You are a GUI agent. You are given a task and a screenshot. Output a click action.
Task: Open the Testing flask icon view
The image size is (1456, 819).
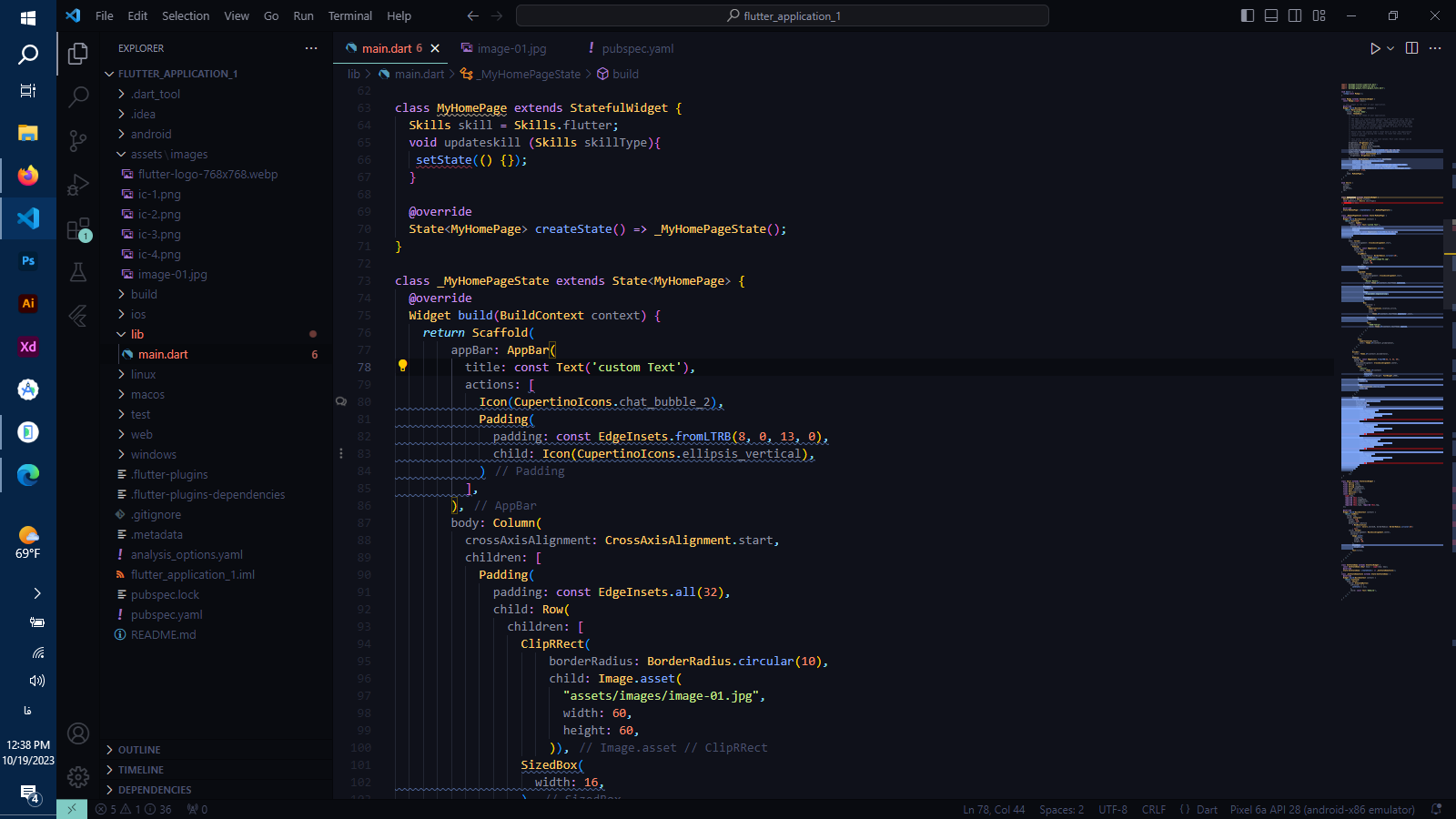(78, 271)
